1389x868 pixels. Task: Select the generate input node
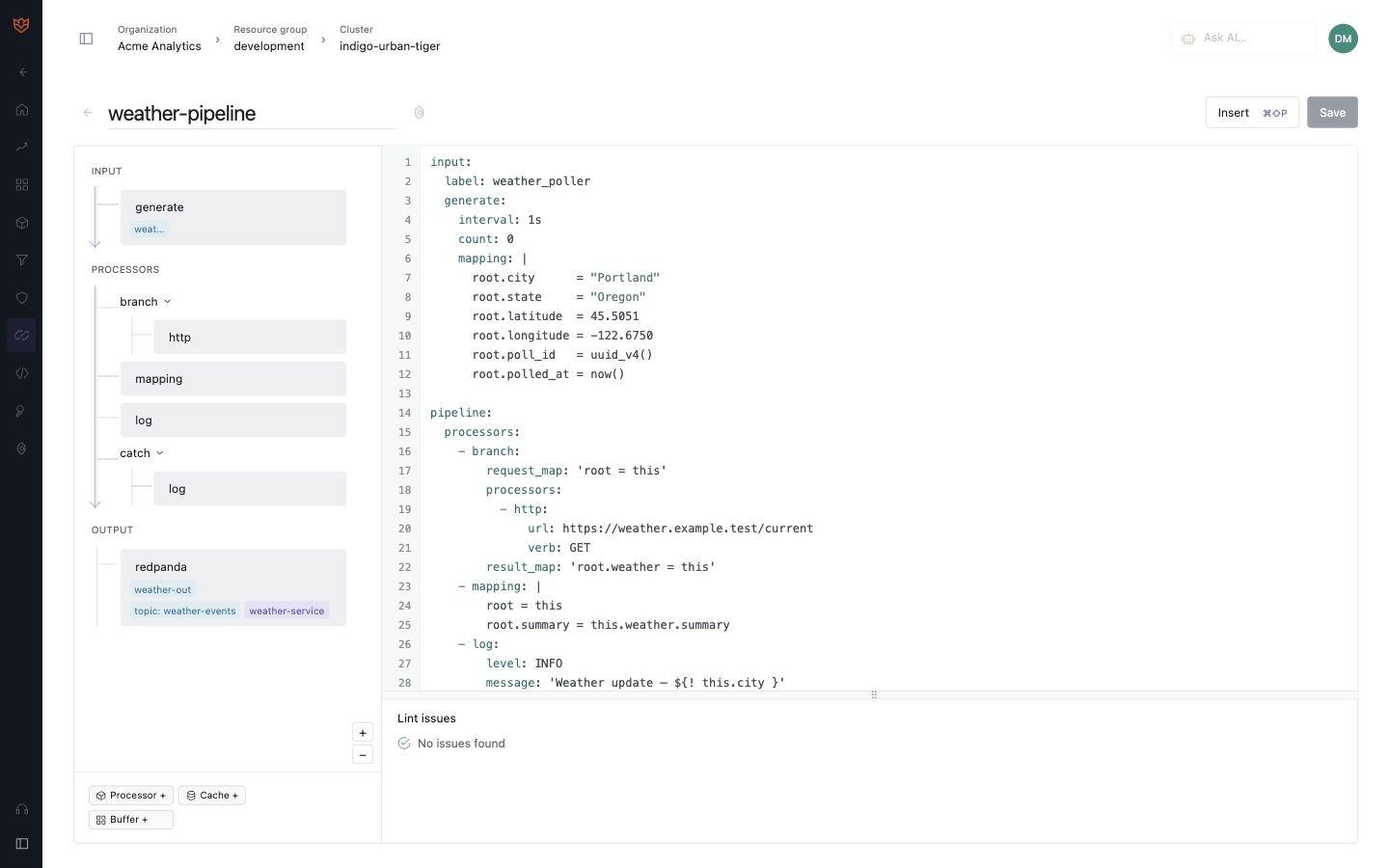click(233, 217)
